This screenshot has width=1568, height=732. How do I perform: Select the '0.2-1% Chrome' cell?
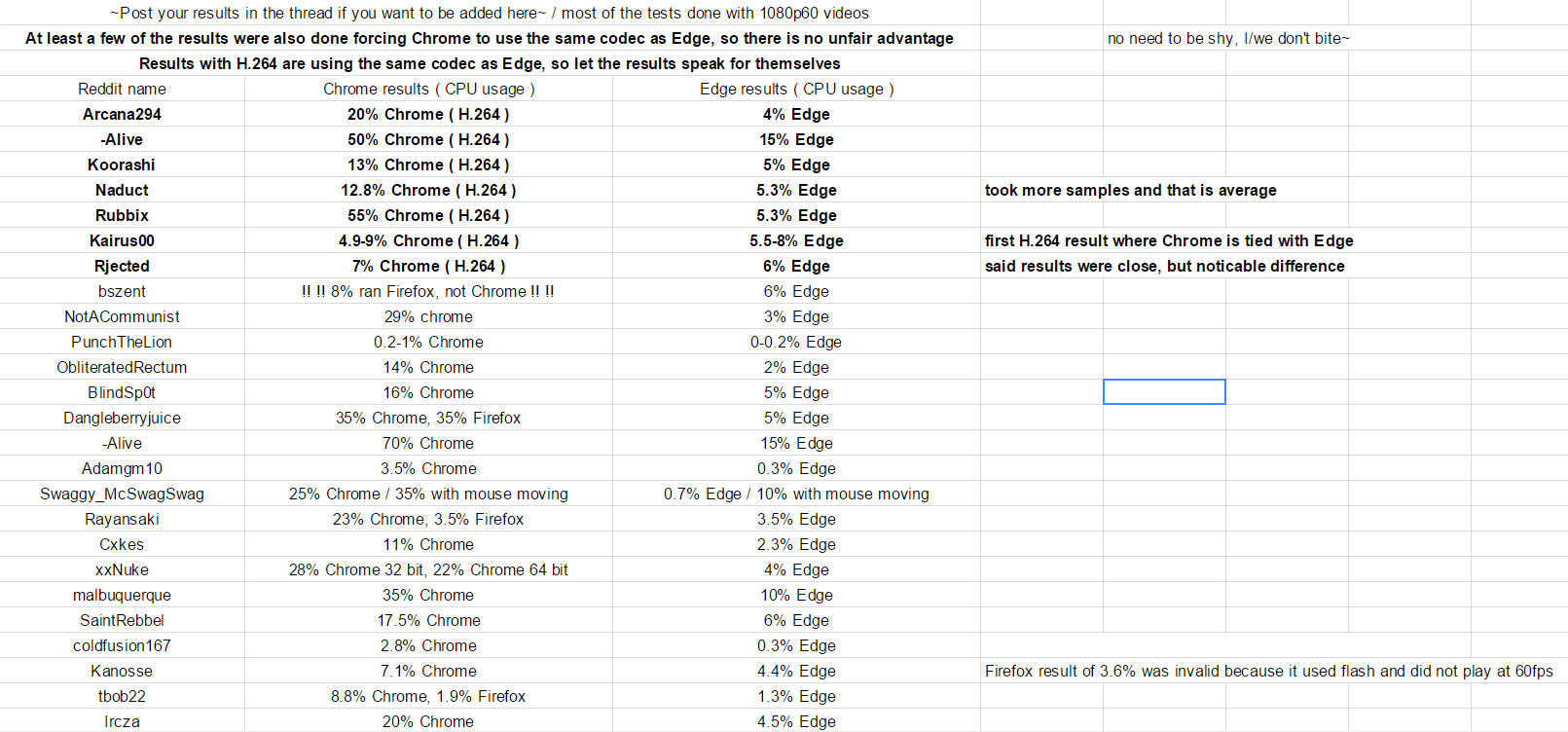[428, 342]
